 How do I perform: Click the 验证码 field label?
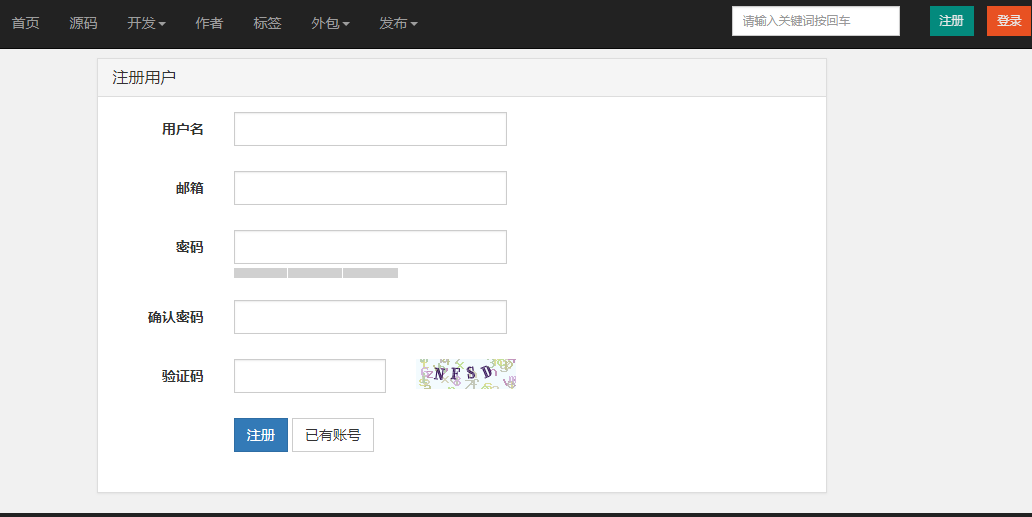pos(183,376)
